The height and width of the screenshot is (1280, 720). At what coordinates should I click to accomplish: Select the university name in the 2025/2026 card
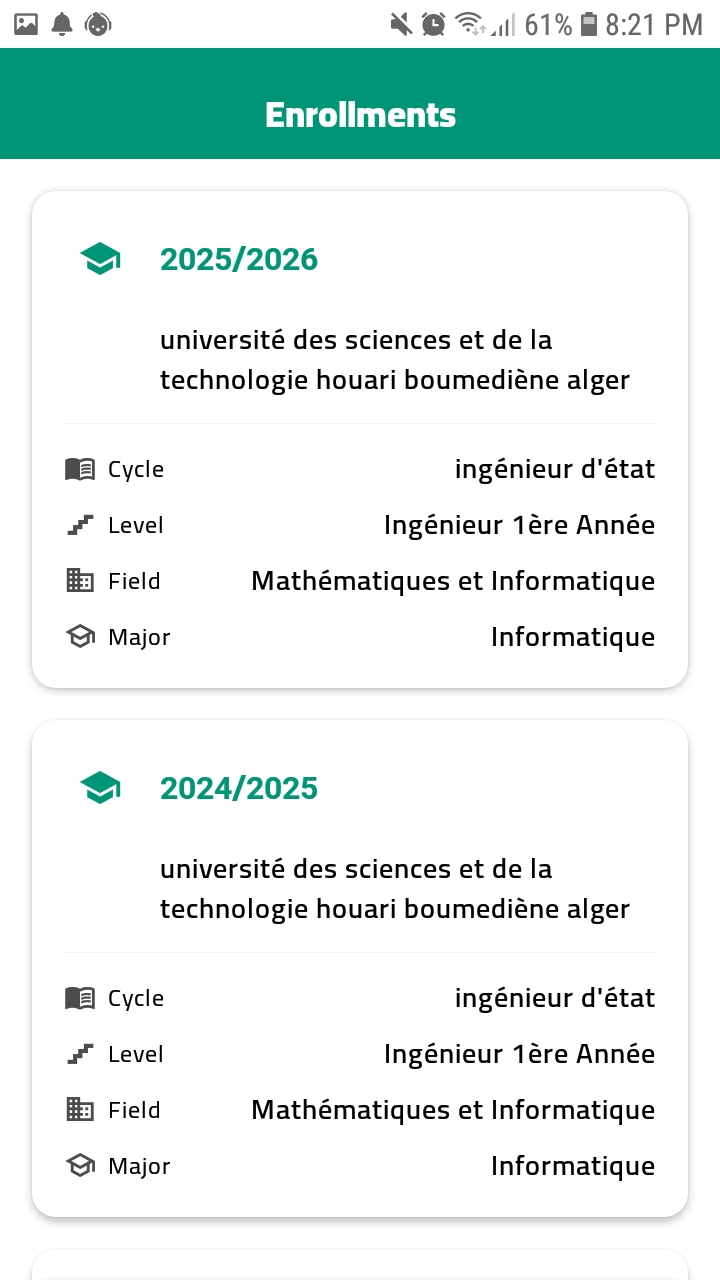pyautogui.click(x=395, y=360)
